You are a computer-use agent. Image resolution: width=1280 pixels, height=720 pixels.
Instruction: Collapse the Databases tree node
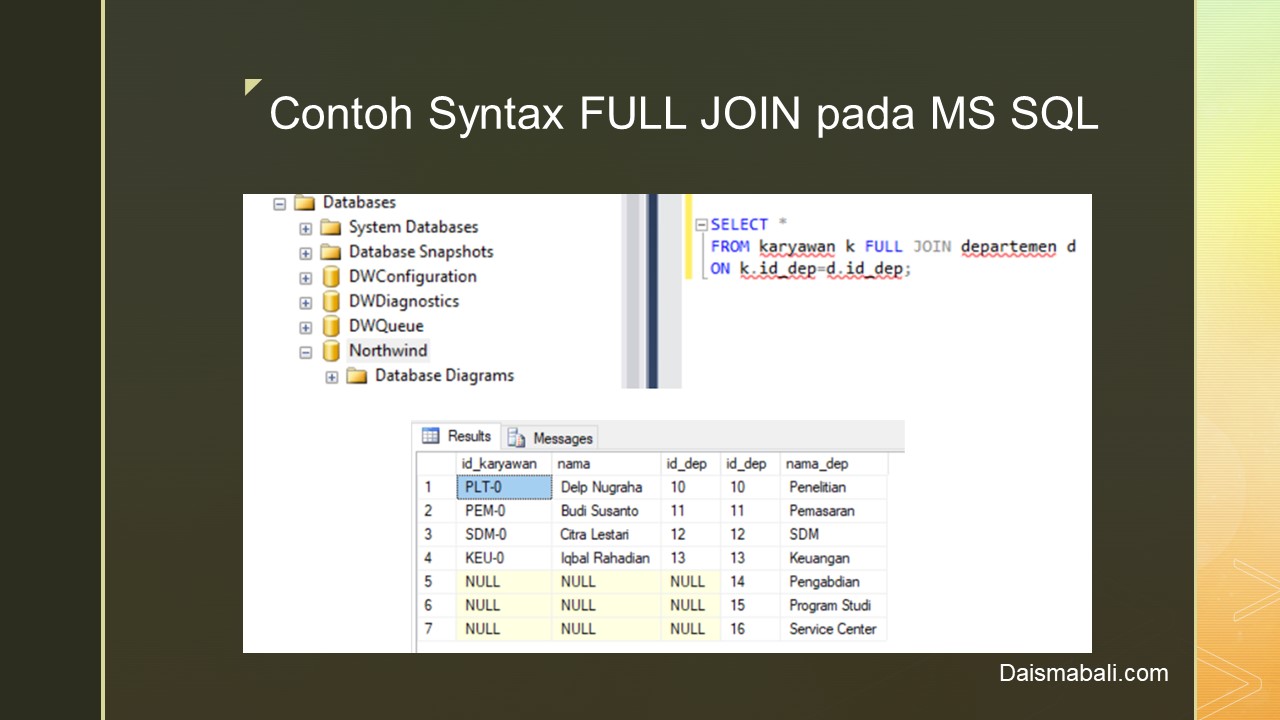coord(280,203)
